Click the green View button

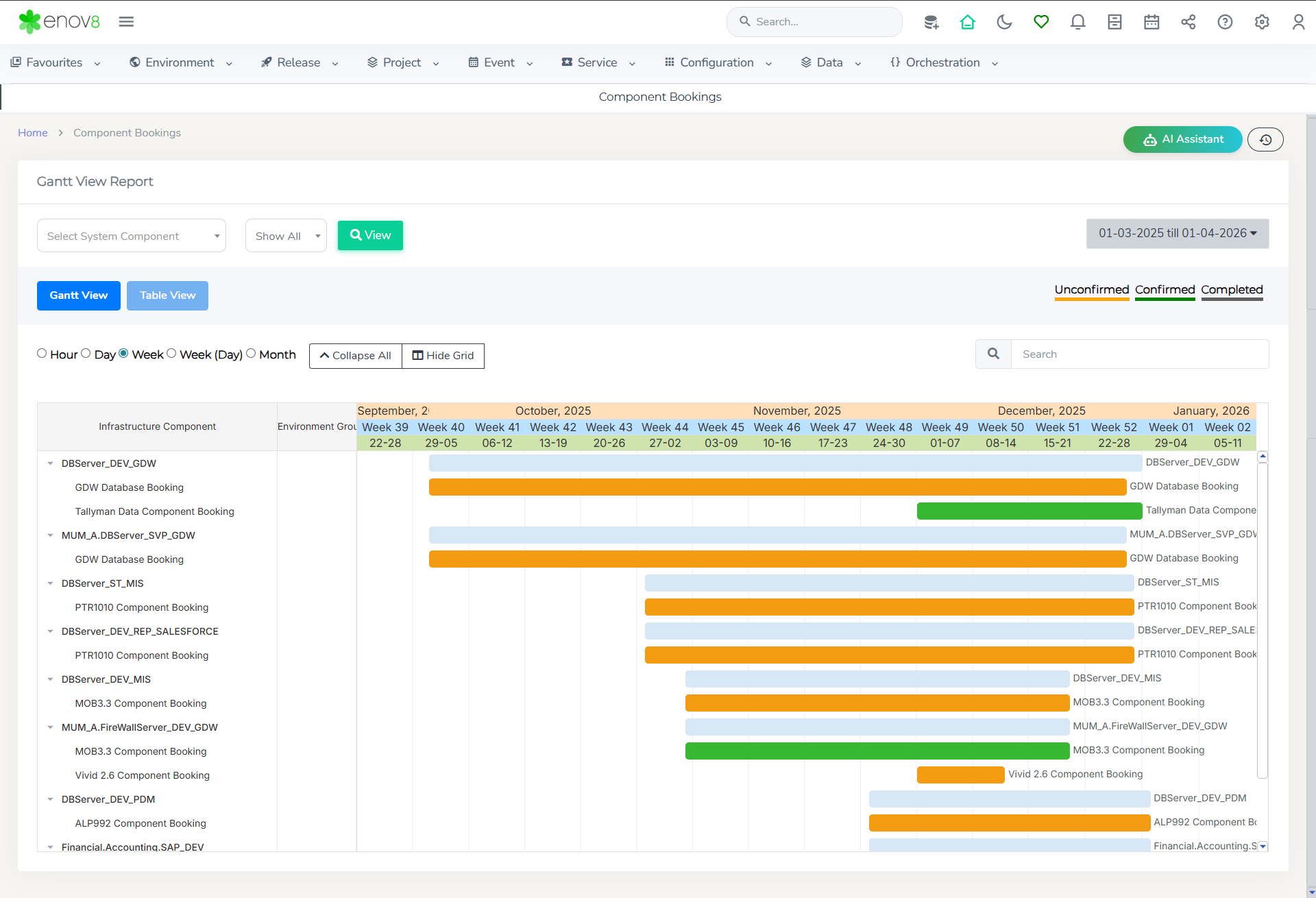point(370,235)
